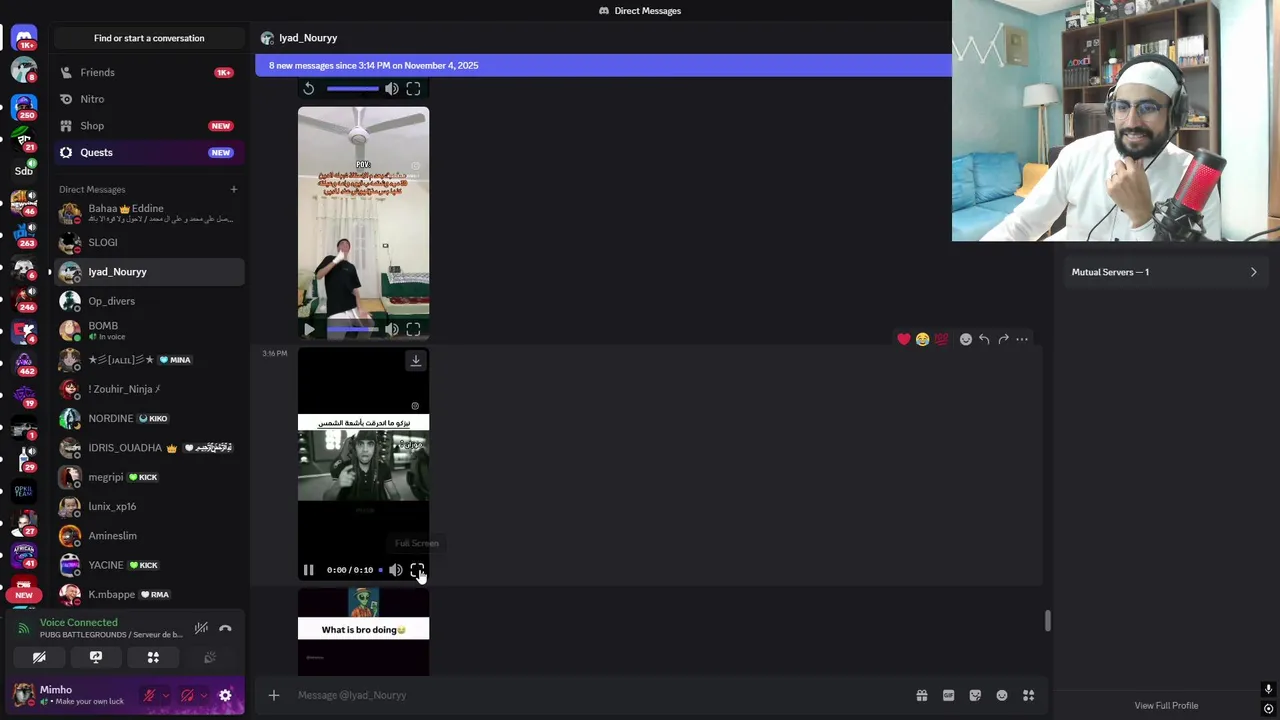
Task: Click View Full Profile link
Action: [x=1166, y=705]
